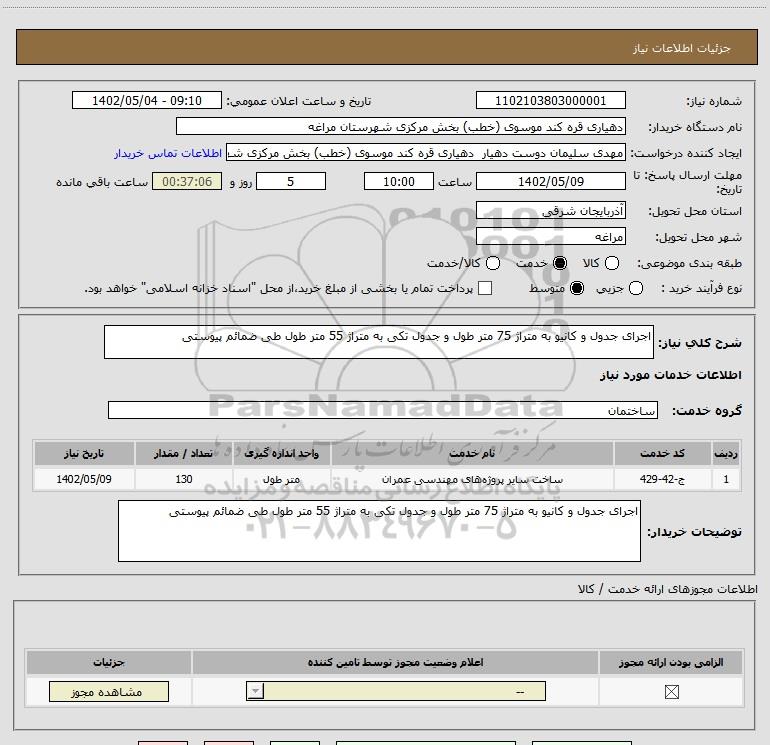Click the مشاهده مجوز button
The image size is (770, 745).
click(x=109, y=691)
